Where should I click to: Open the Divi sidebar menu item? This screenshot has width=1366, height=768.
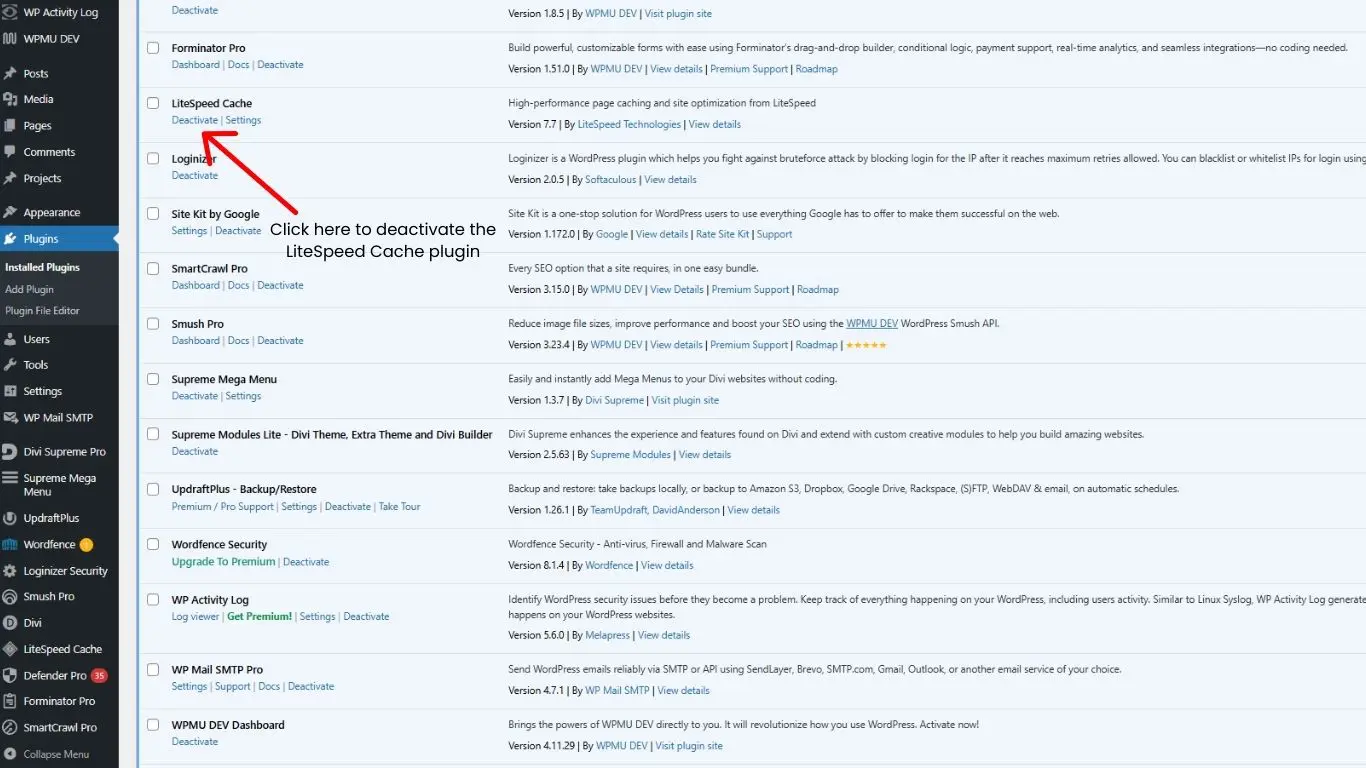33,622
